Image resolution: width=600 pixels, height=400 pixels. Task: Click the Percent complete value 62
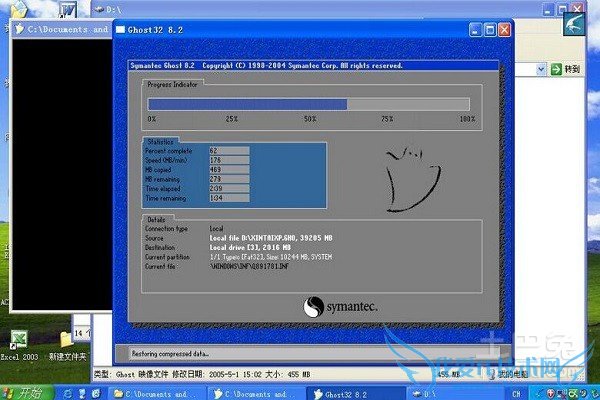point(229,151)
